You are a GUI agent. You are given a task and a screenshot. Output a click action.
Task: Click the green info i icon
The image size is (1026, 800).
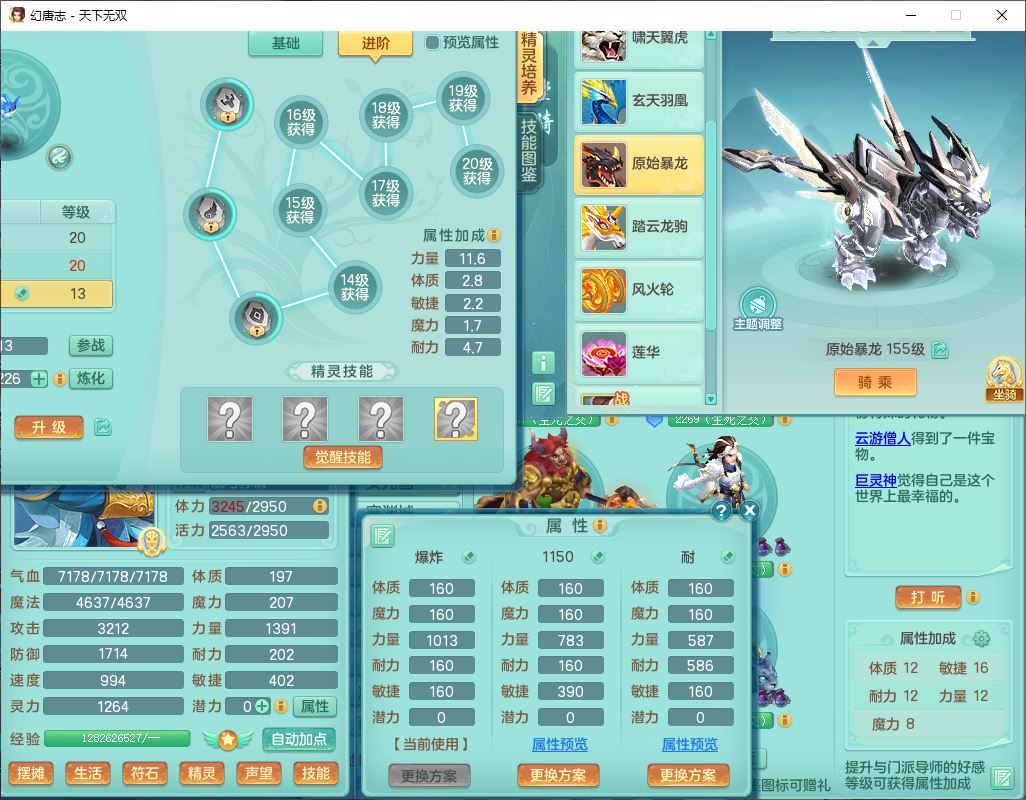pos(544,362)
